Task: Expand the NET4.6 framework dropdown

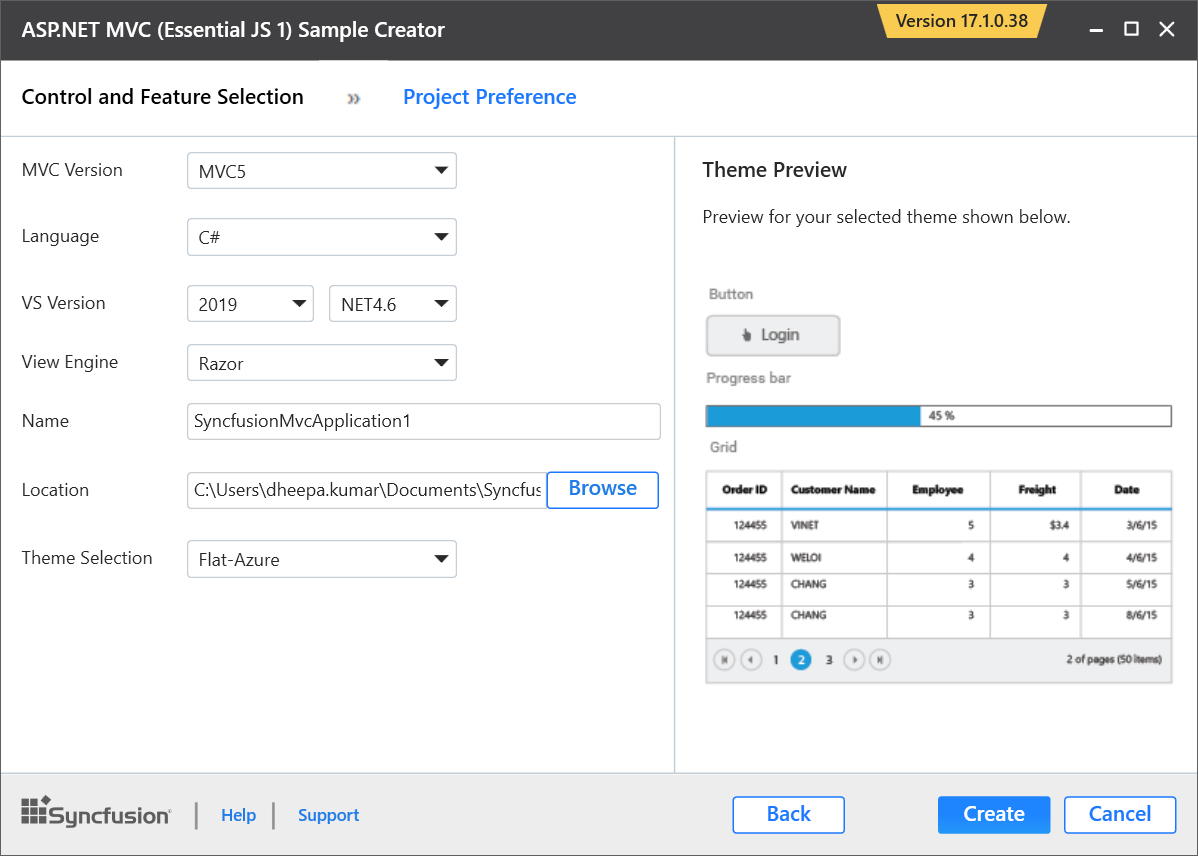Action: tap(392, 304)
